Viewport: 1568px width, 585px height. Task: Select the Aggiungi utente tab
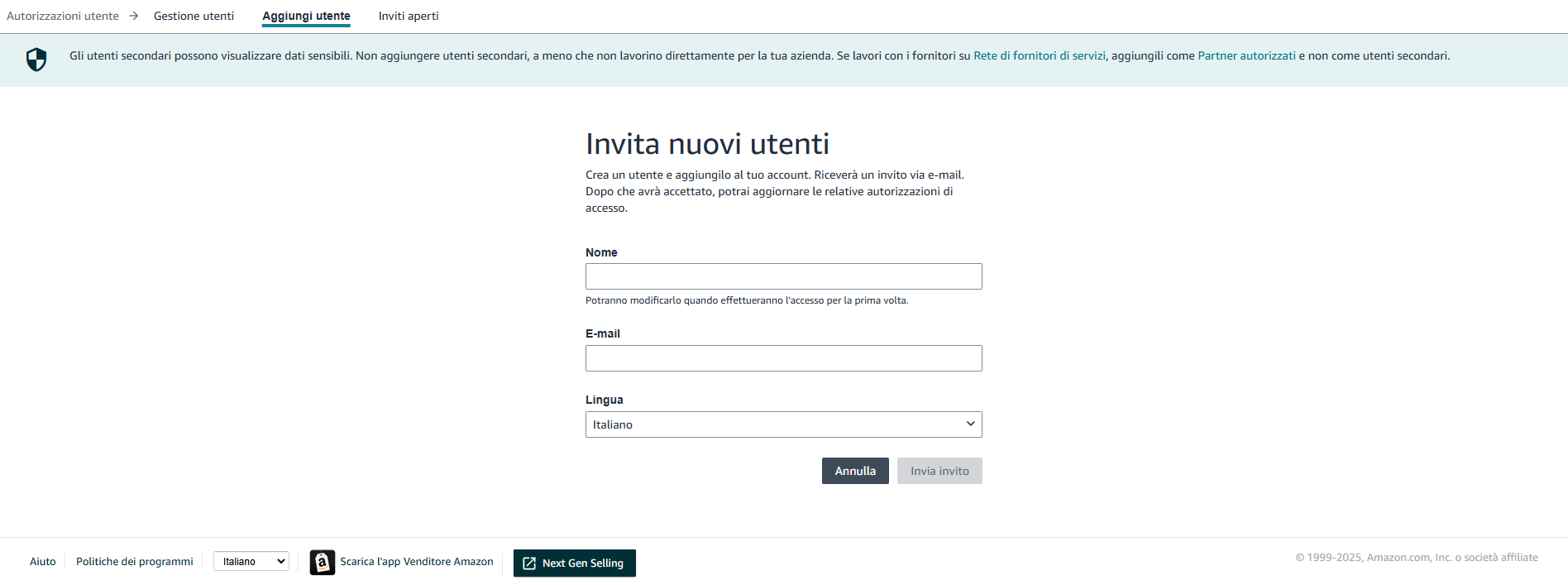pos(306,16)
